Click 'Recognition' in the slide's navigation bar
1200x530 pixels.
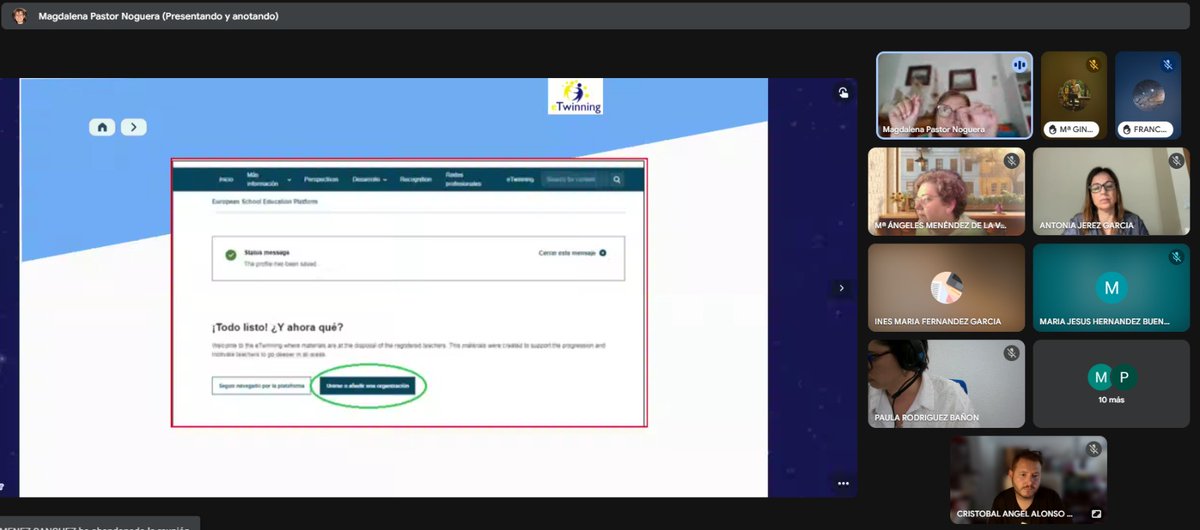tap(416, 180)
